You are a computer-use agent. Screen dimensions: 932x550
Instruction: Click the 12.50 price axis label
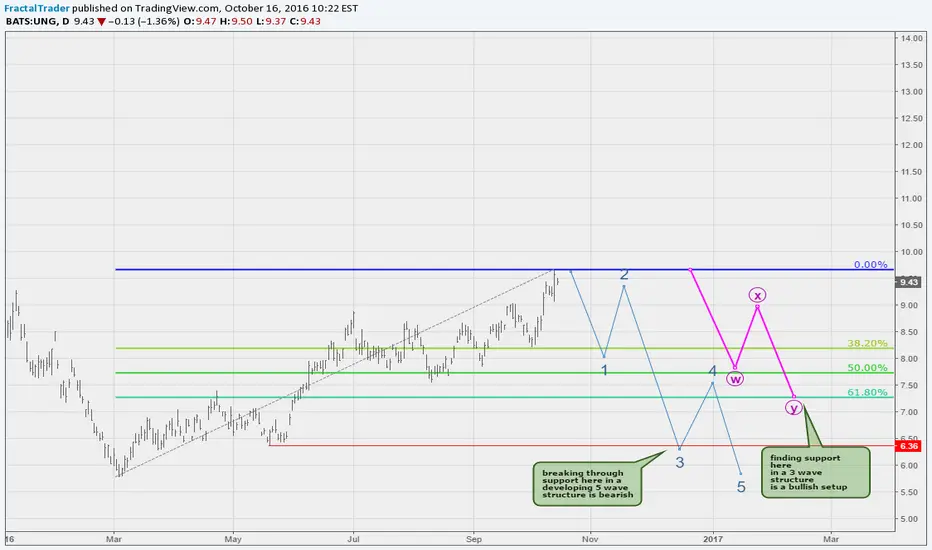911,118
